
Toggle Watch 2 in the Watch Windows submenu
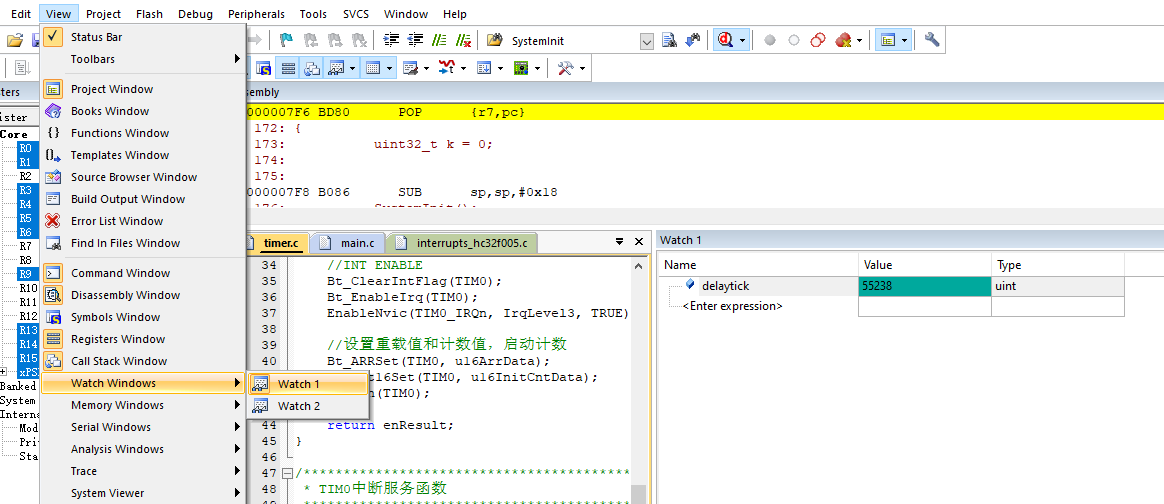(308, 406)
